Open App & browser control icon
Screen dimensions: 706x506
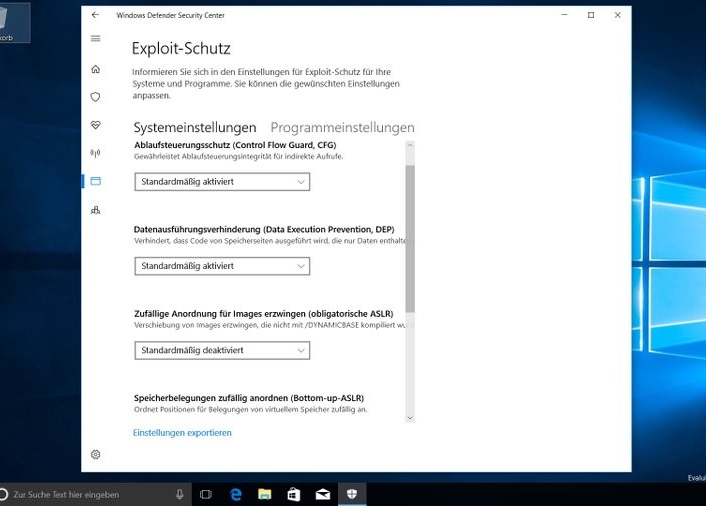coord(95,181)
